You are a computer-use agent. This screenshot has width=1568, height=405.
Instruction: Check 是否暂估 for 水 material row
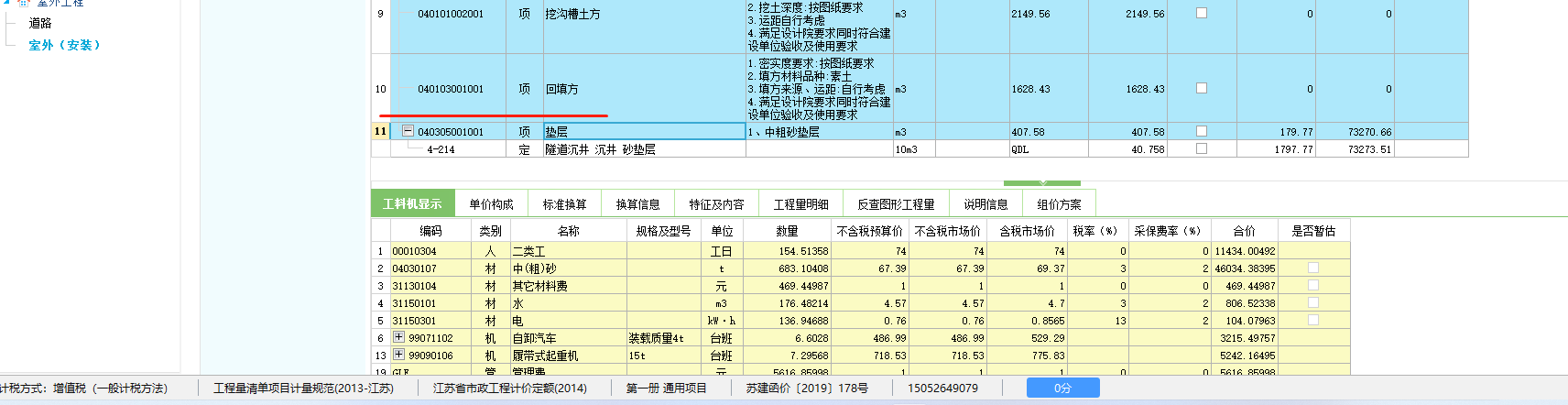1313,302
